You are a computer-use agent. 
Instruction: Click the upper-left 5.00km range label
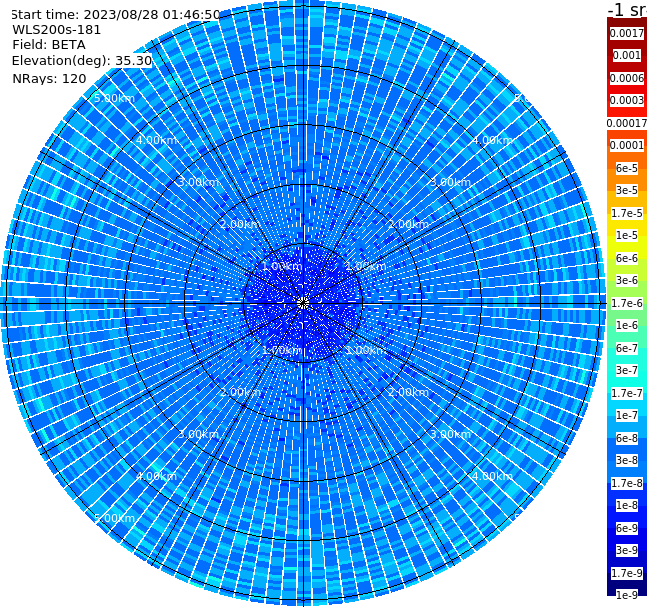114,98
